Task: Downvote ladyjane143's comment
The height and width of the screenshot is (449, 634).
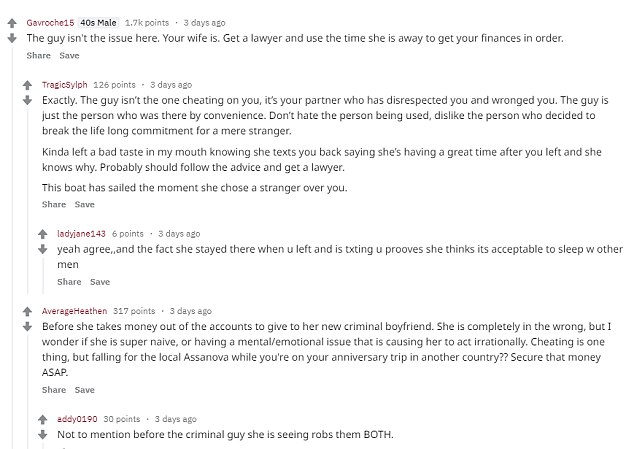Action: tap(43, 249)
